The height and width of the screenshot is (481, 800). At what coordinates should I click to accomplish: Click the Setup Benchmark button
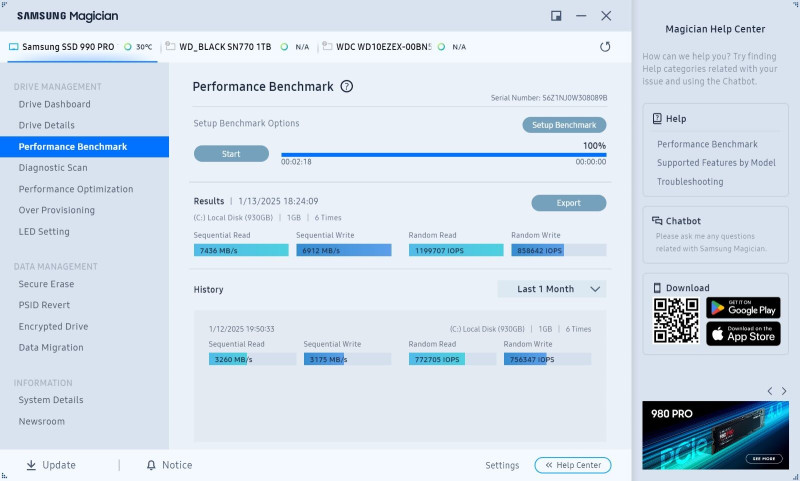click(x=564, y=125)
